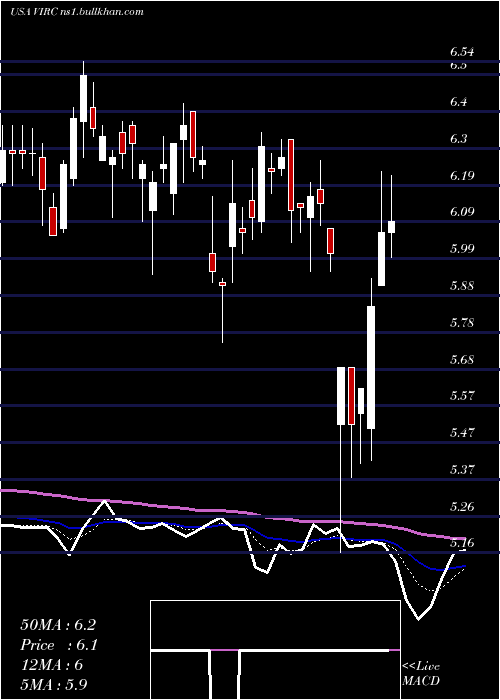Select the 6.4 price axis label
Viewport: 500px width, 700px height.
(458, 102)
